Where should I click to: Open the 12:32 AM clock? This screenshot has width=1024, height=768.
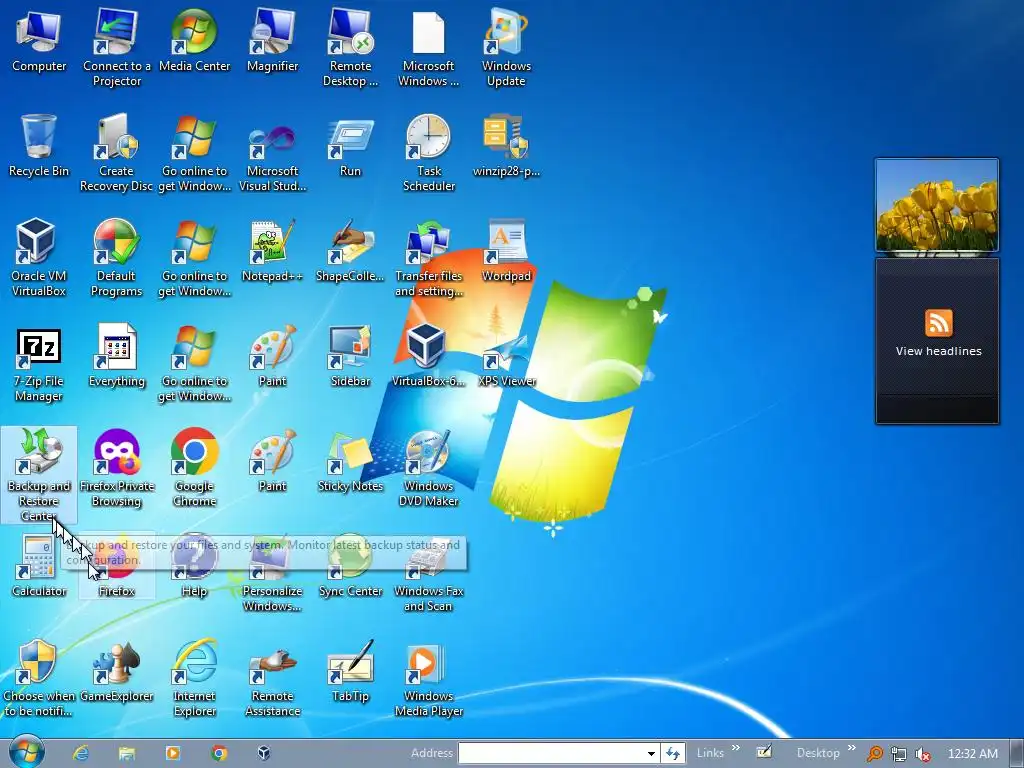coord(972,753)
